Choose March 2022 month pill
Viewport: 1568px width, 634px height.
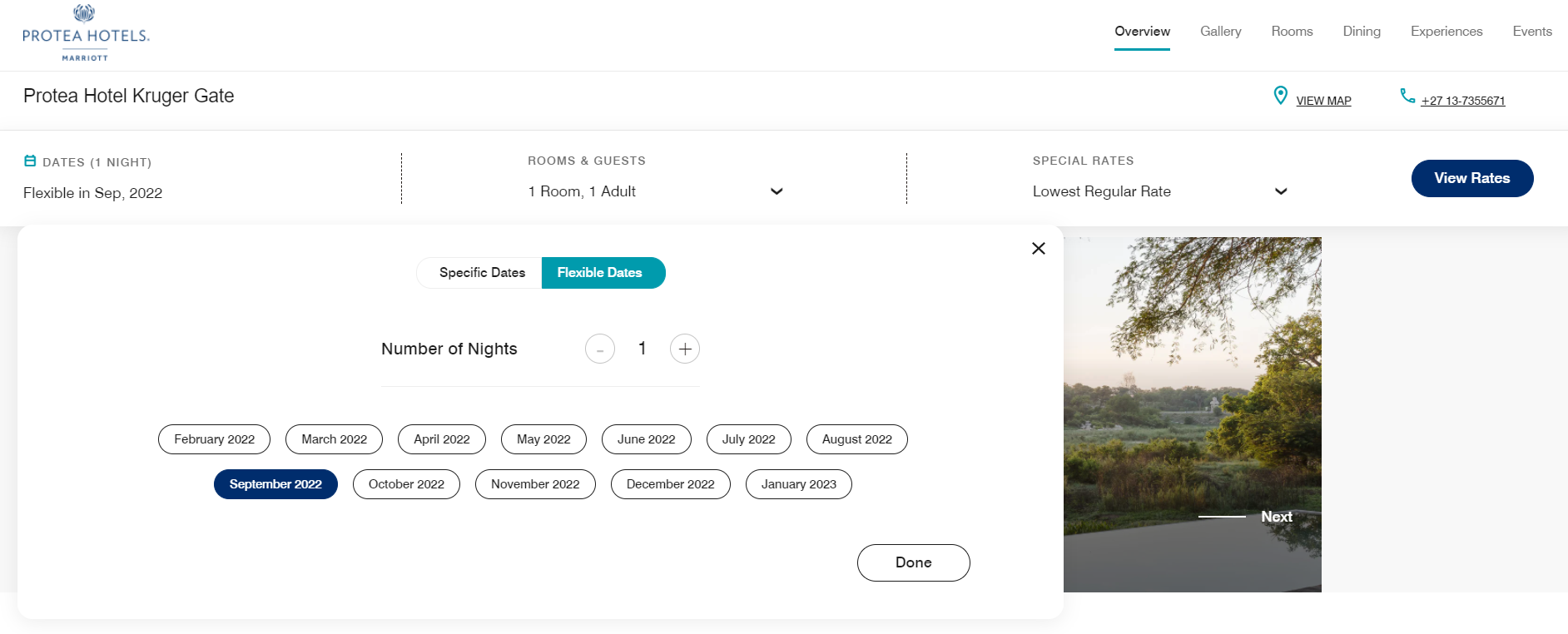pos(334,439)
